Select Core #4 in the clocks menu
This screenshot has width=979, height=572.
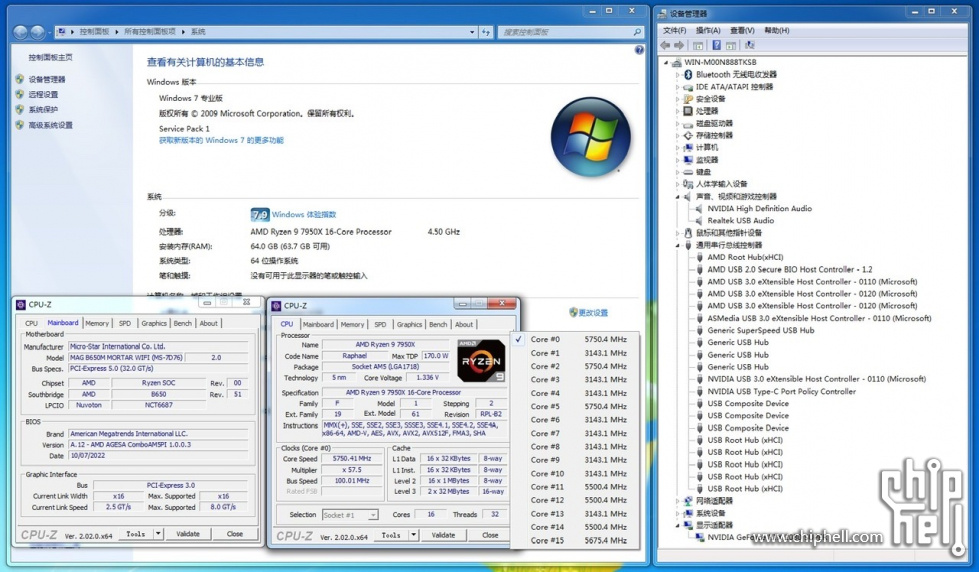[574, 393]
